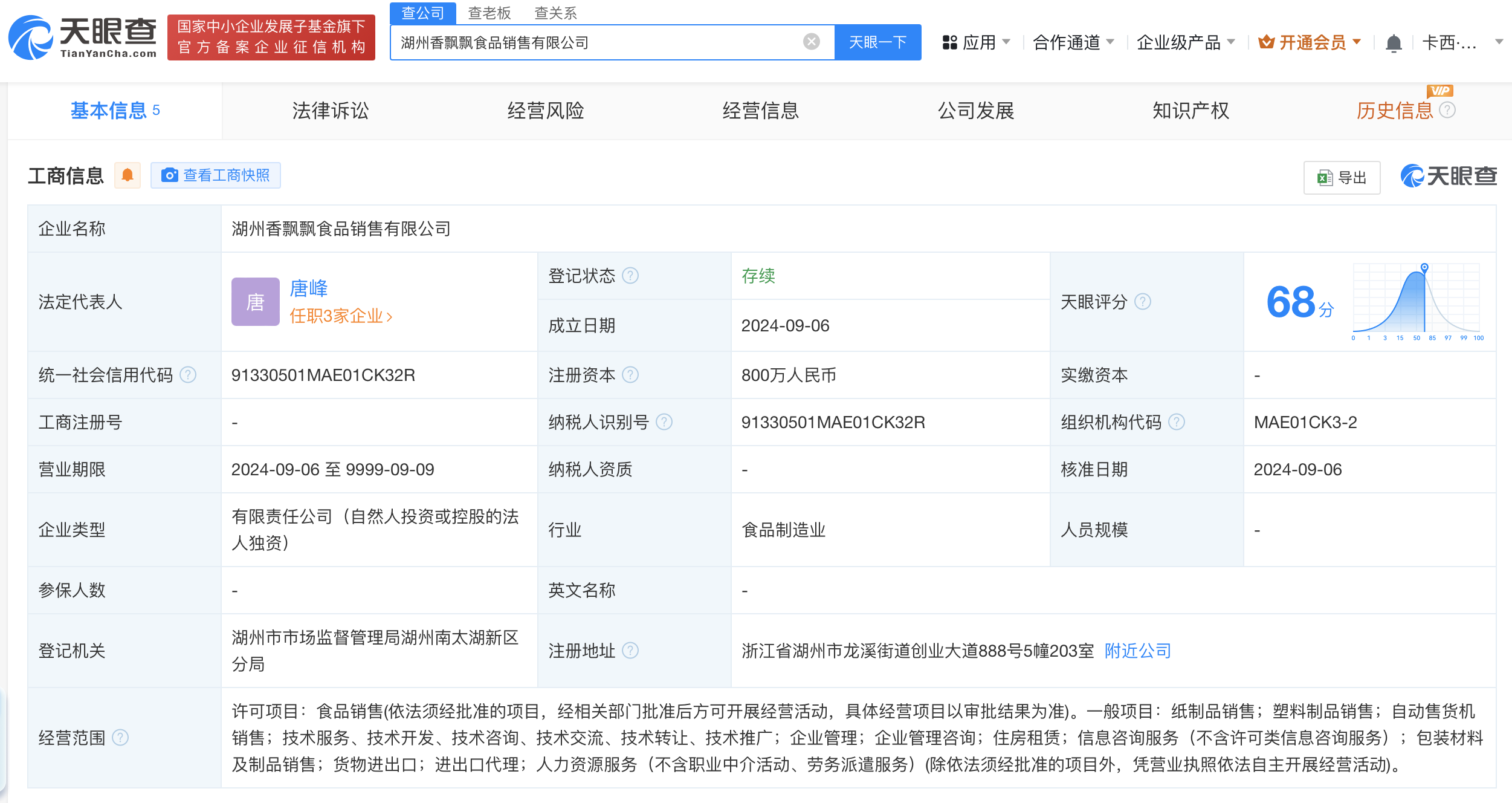The width and height of the screenshot is (1512, 803).
Task: Click 查看工商快照 button
Action: (216, 175)
